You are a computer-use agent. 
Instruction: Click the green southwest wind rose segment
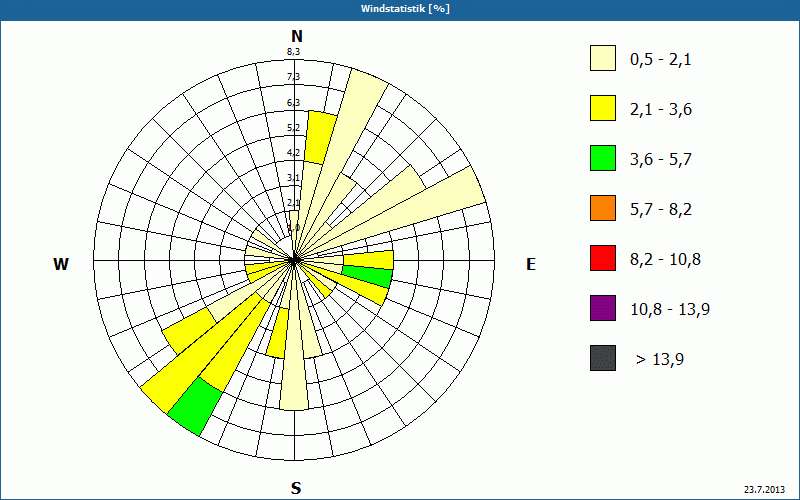pyautogui.click(x=195, y=407)
